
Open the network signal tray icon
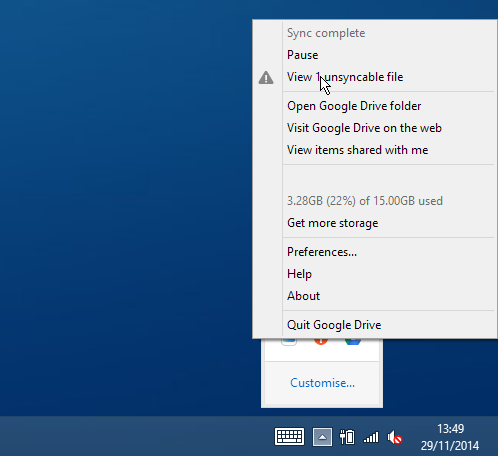(371, 437)
